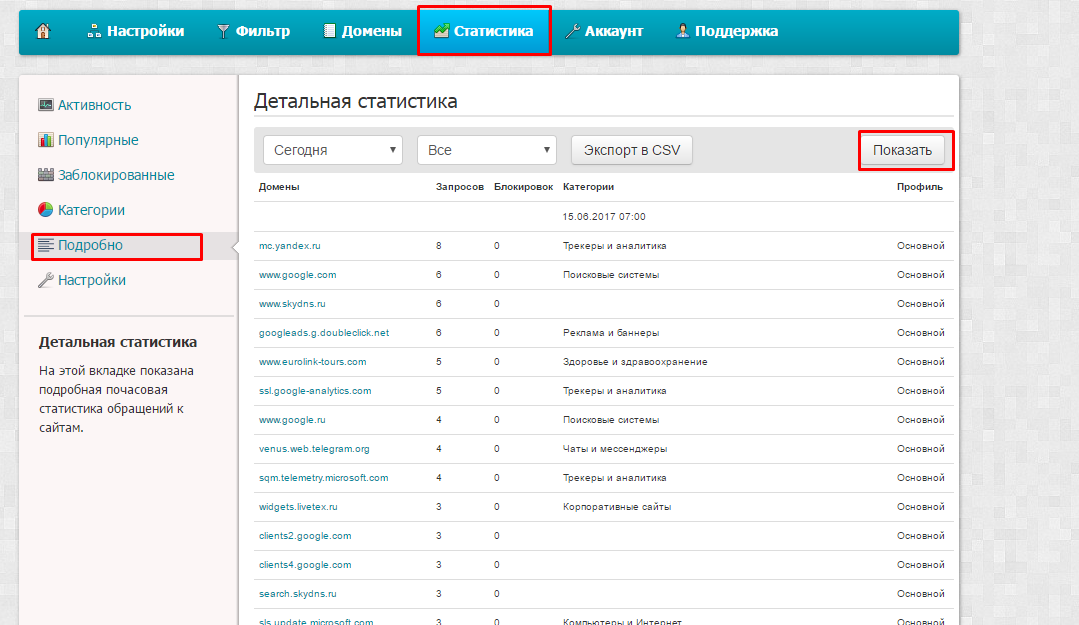This screenshot has height=625, width=1079.
Task: Open sqm.telemetry.microsoft.com domain link
Action: [323, 477]
